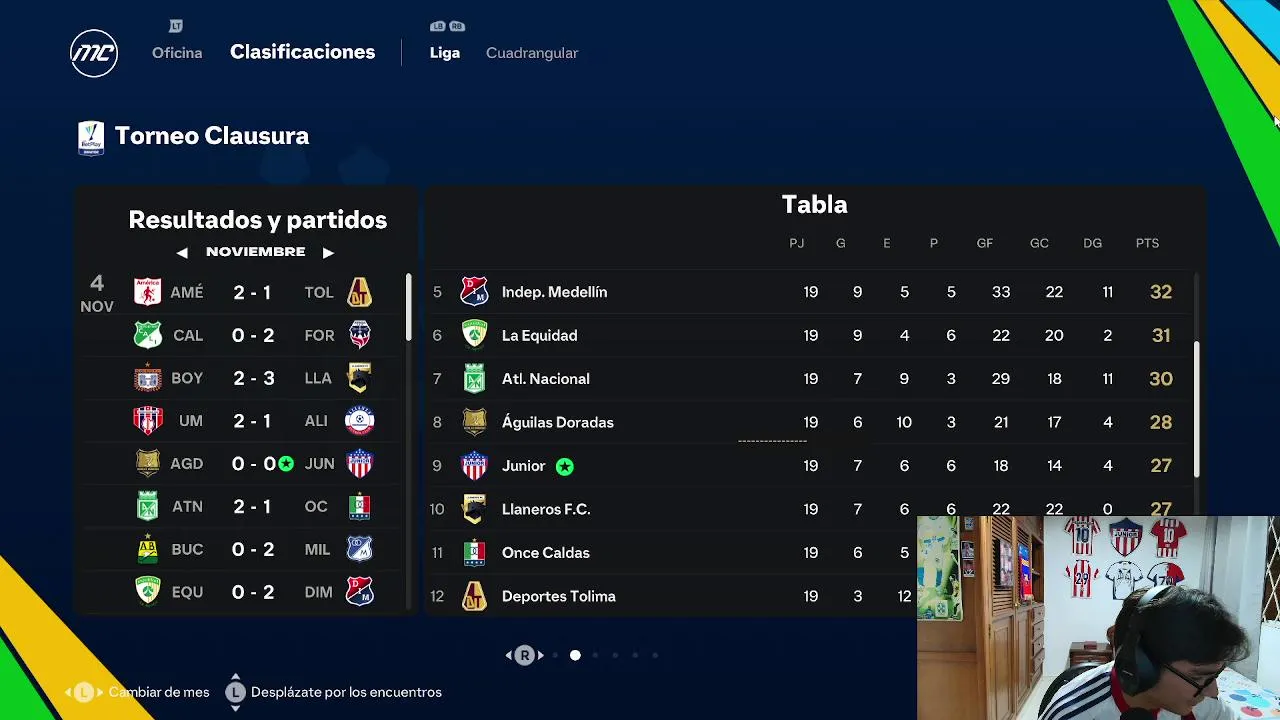Click the MC manager career logo
The width and height of the screenshot is (1280, 720).
tap(94, 53)
